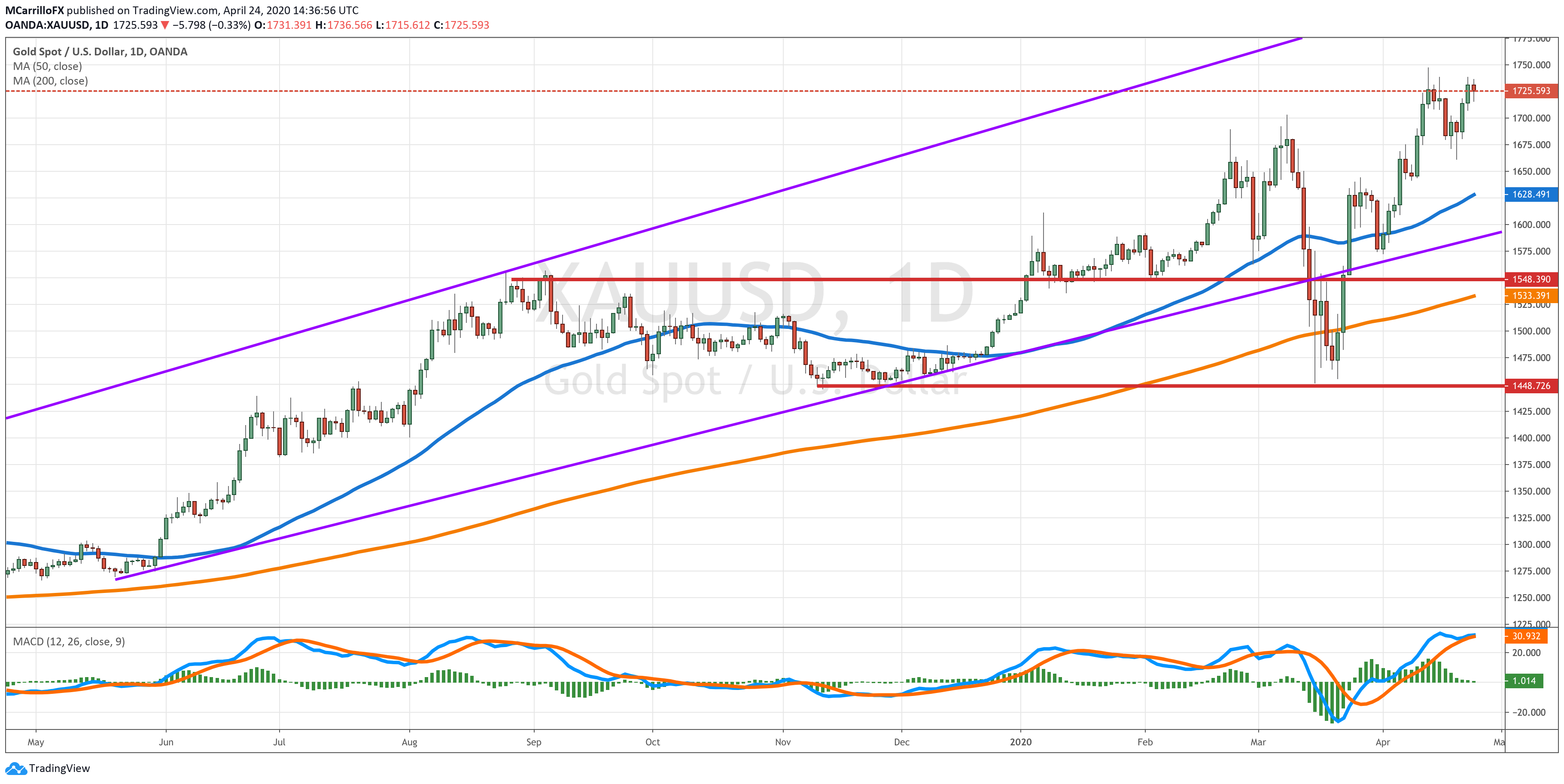Click the 1700.000 price axis label

[x=1531, y=119]
